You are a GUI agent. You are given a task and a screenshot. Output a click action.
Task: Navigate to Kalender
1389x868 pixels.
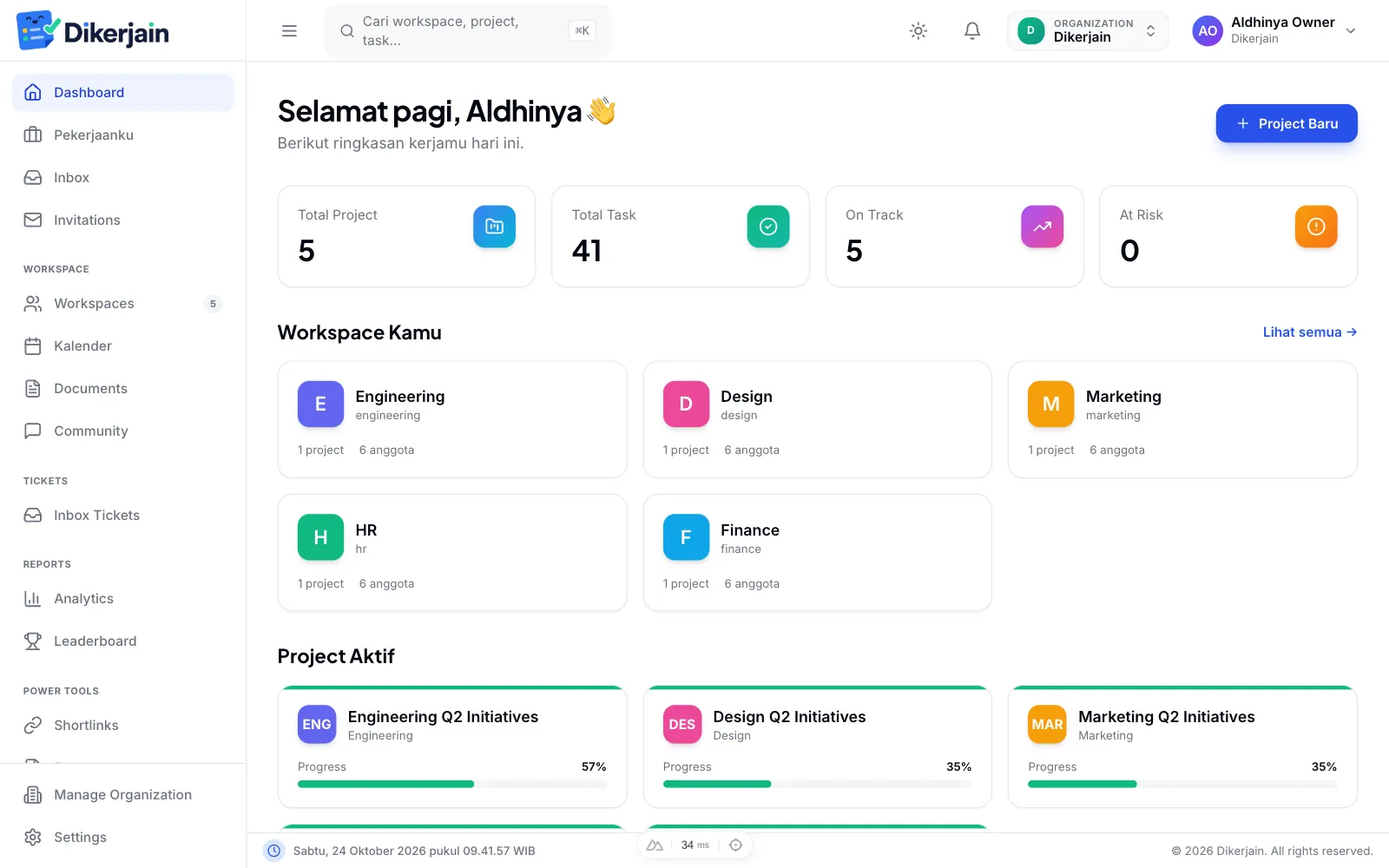click(x=123, y=346)
